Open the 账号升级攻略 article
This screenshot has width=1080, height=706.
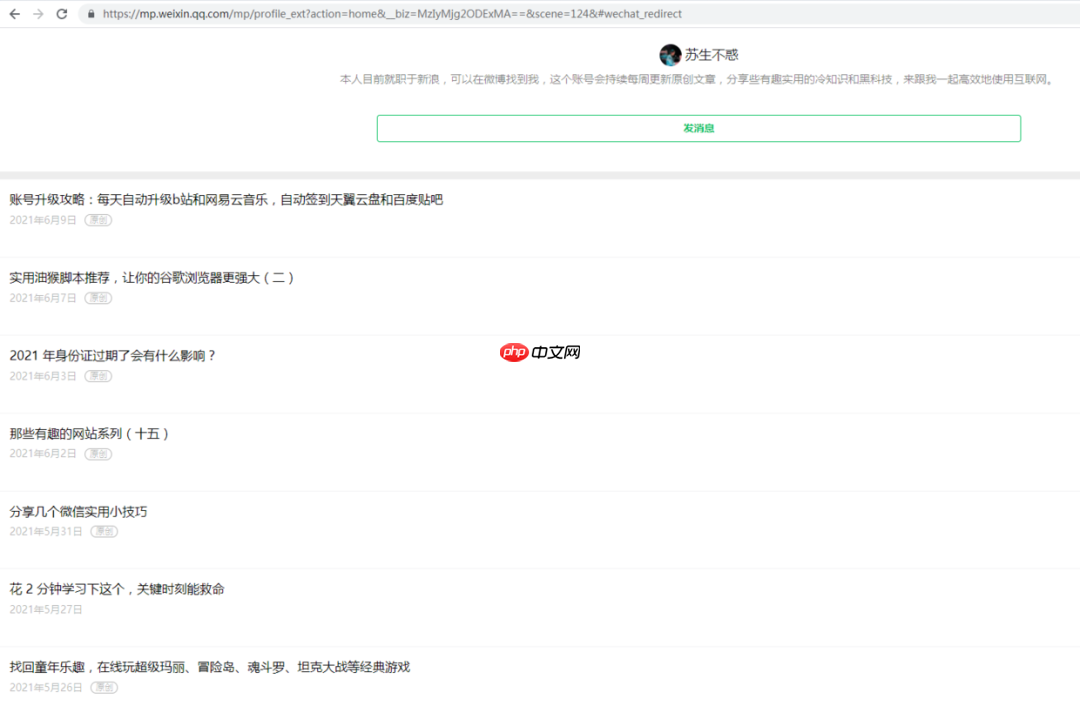tap(225, 199)
